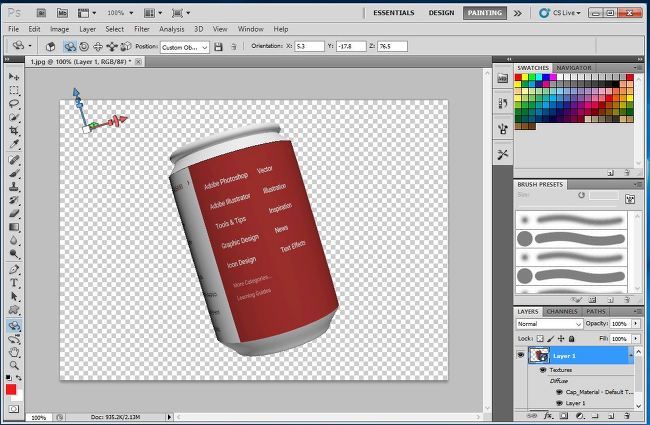Select the Spot Healing Brush tool
This screenshot has height=425, width=650.
click(x=14, y=160)
